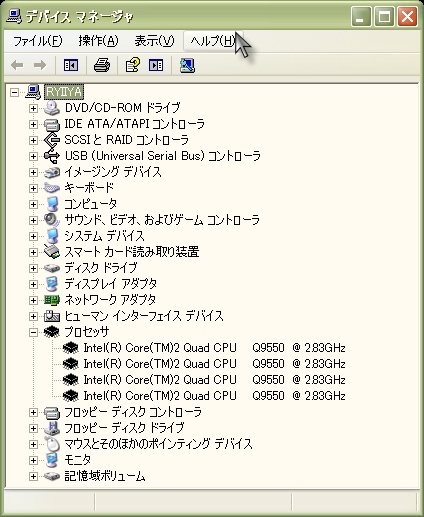Click the Device Manager title bar icon
Viewport: 424px width, 517px height.
click(14, 16)
